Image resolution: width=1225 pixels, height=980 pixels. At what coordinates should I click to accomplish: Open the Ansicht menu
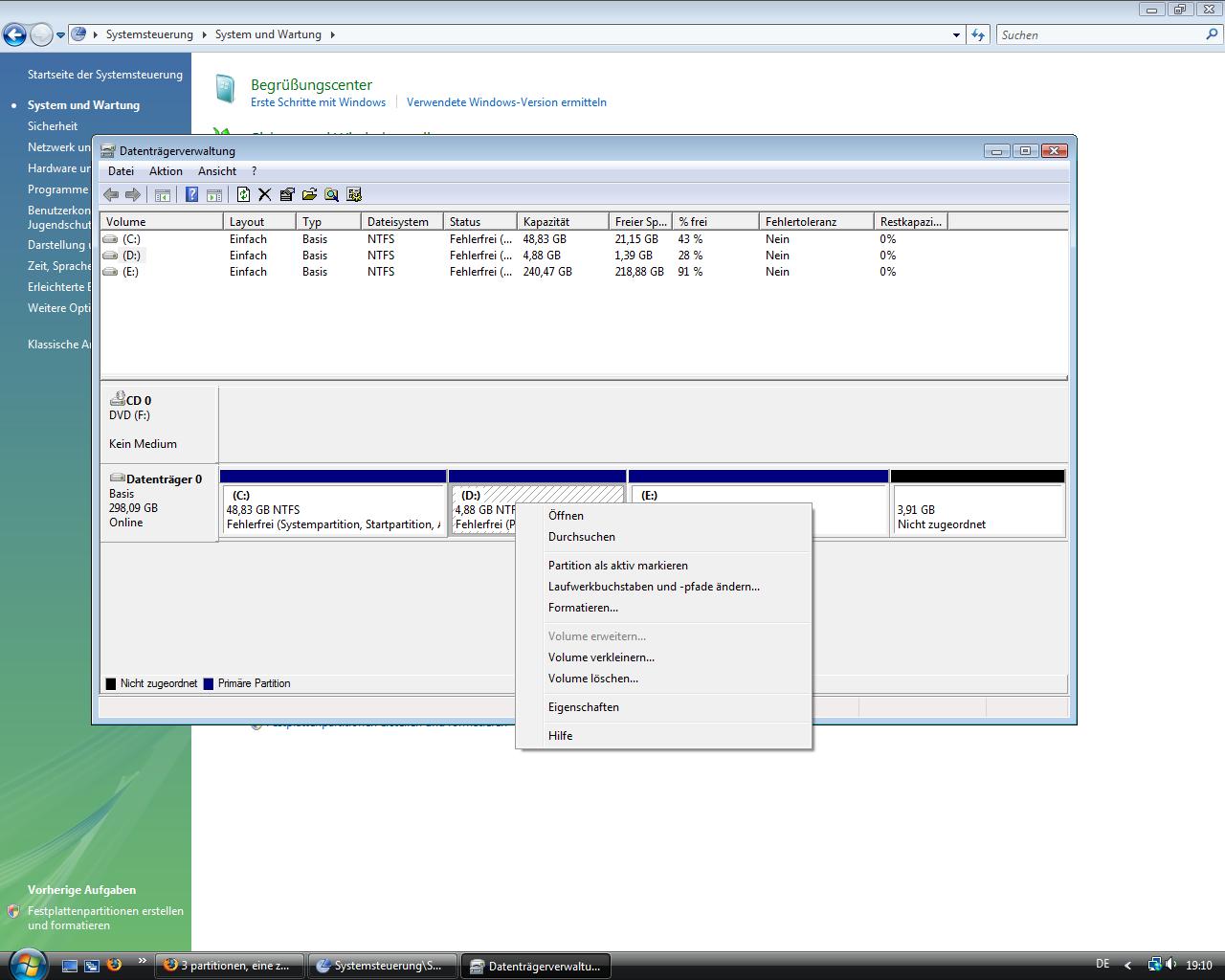click(x=217, y=171)
